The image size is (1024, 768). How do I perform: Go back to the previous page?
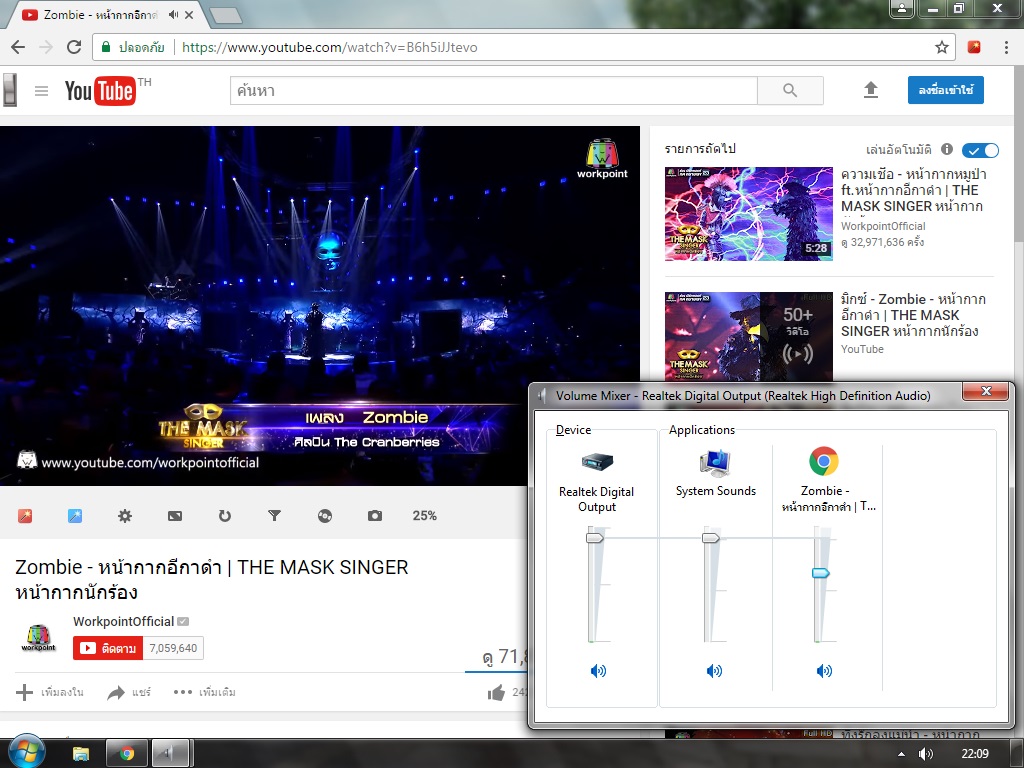18,47
